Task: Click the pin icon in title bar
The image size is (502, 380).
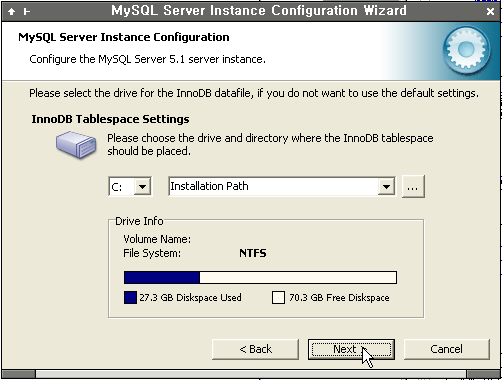Action: click(x=27, y=12)
